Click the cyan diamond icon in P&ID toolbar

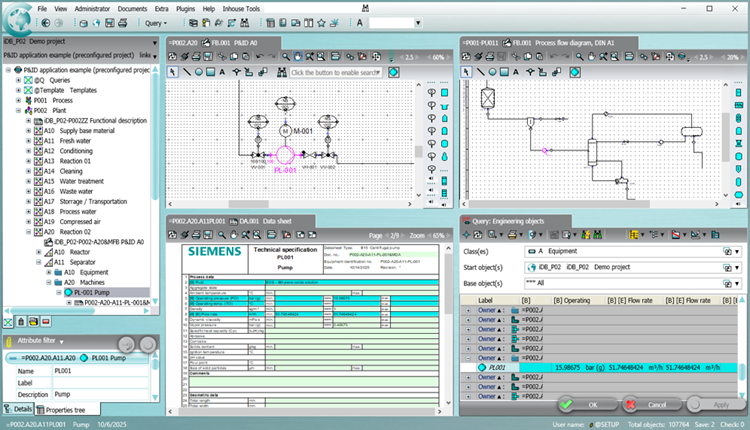(x=394, y=72)
